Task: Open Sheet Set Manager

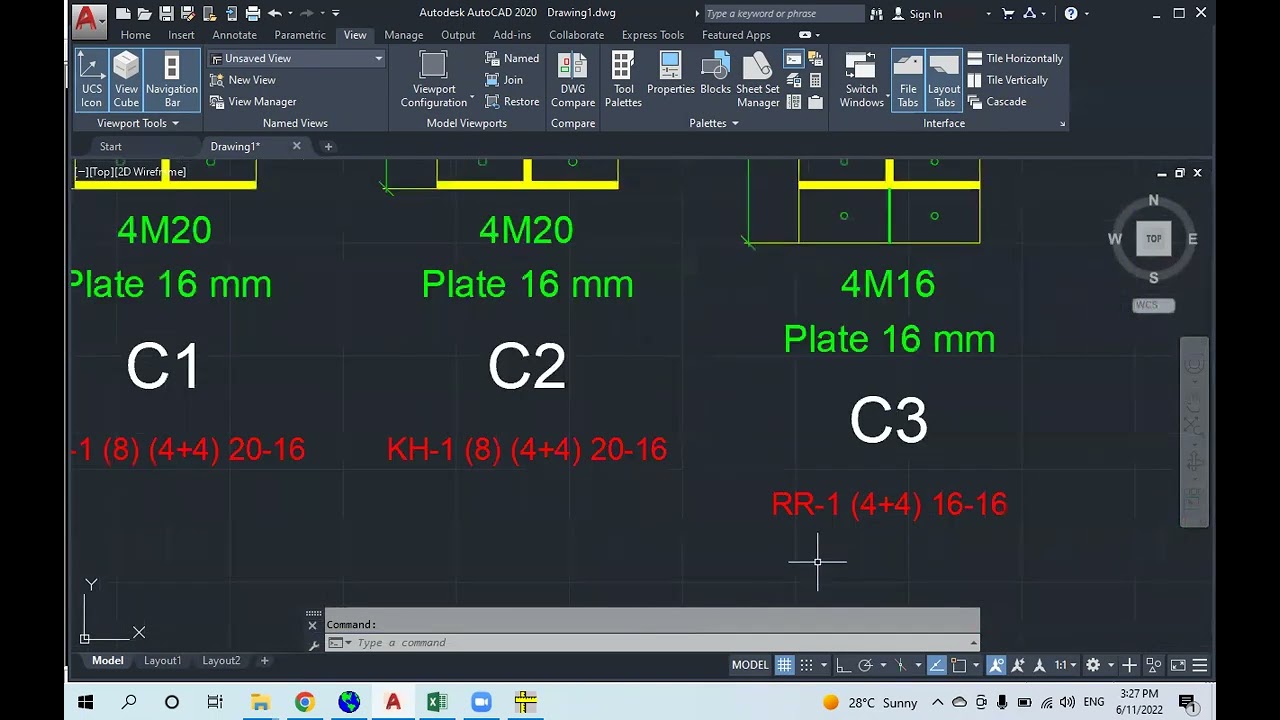Action: coord(758,80)
